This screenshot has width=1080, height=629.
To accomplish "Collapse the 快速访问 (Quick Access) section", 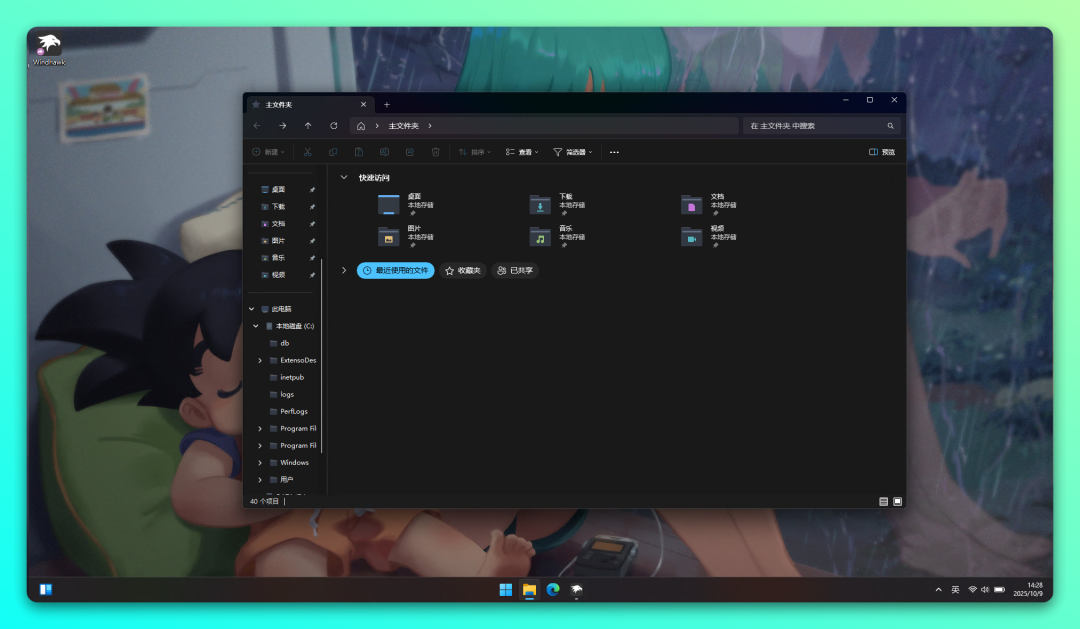I will coord(344,178).
